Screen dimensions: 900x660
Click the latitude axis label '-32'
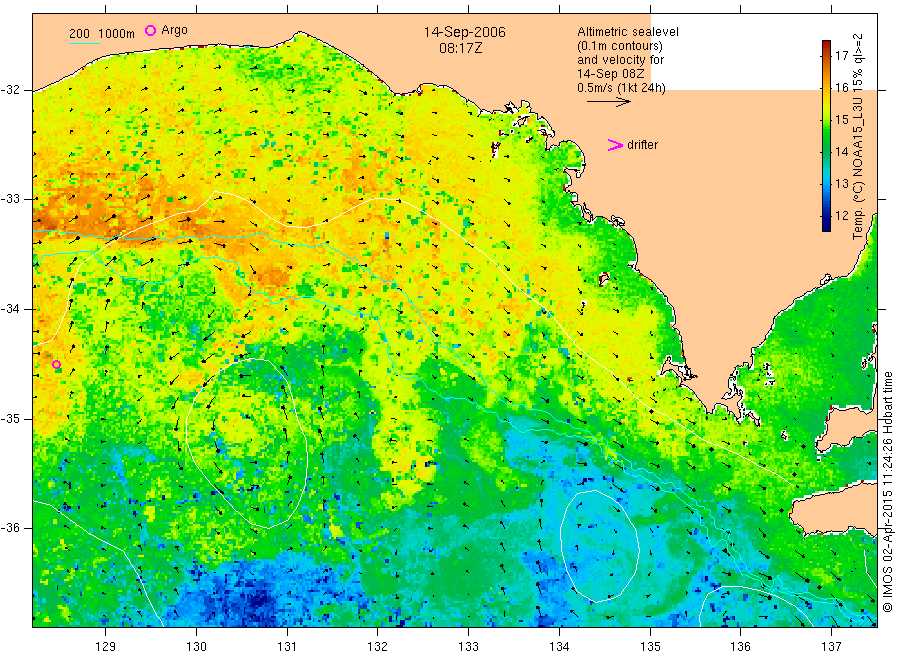(x=10, y=90)
